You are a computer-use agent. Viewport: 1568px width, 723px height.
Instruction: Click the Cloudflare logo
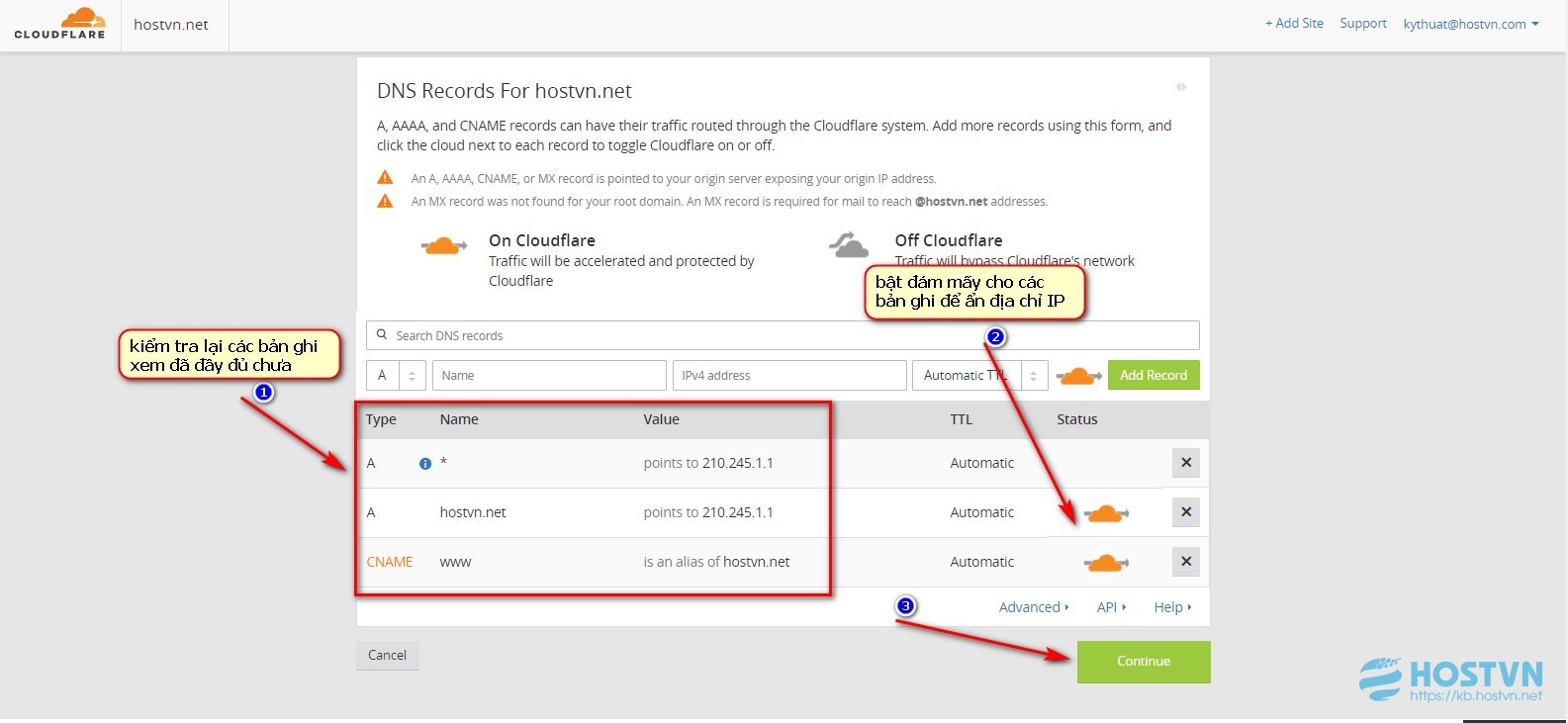coord(59,23)
